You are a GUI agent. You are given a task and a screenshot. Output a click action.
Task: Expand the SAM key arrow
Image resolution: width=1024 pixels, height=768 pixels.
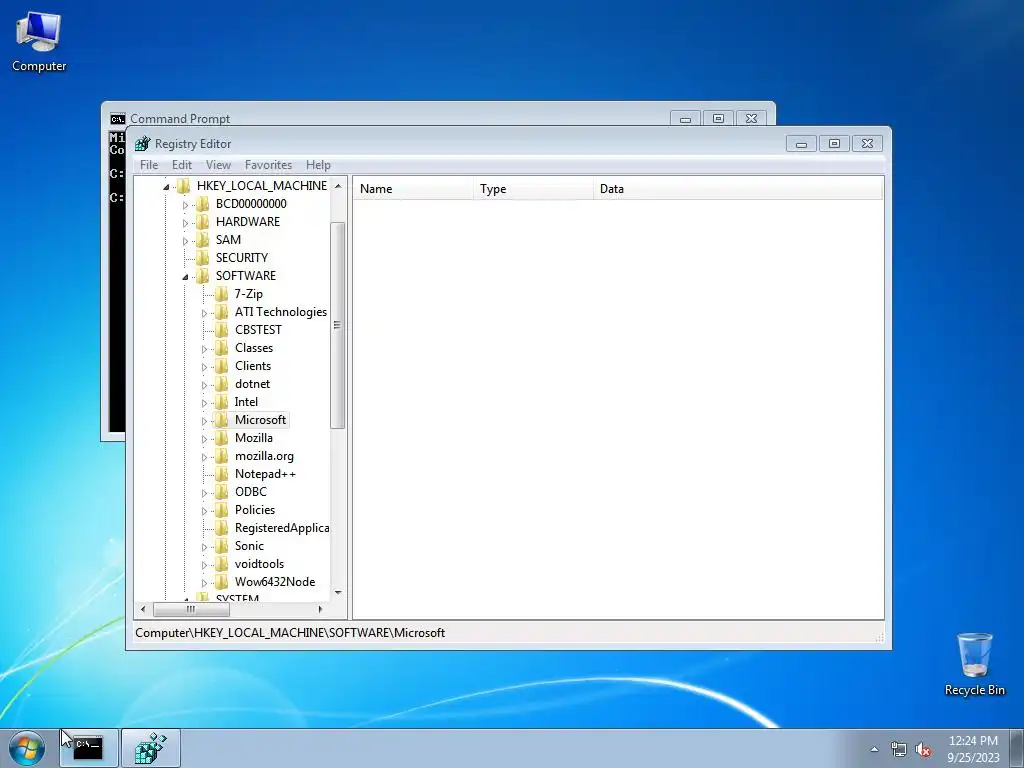point(185,241)
